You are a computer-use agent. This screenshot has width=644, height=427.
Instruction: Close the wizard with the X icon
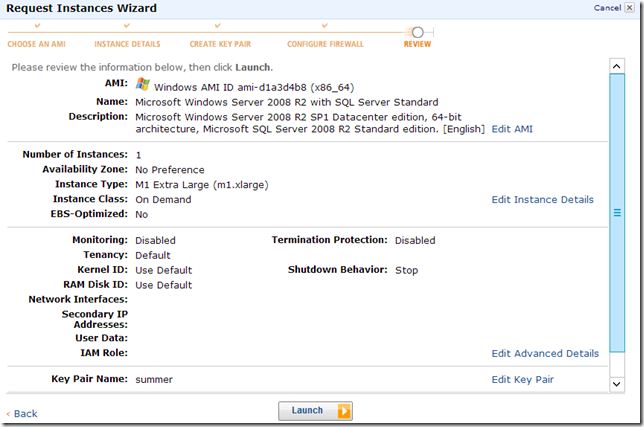[x=630, y=7]
